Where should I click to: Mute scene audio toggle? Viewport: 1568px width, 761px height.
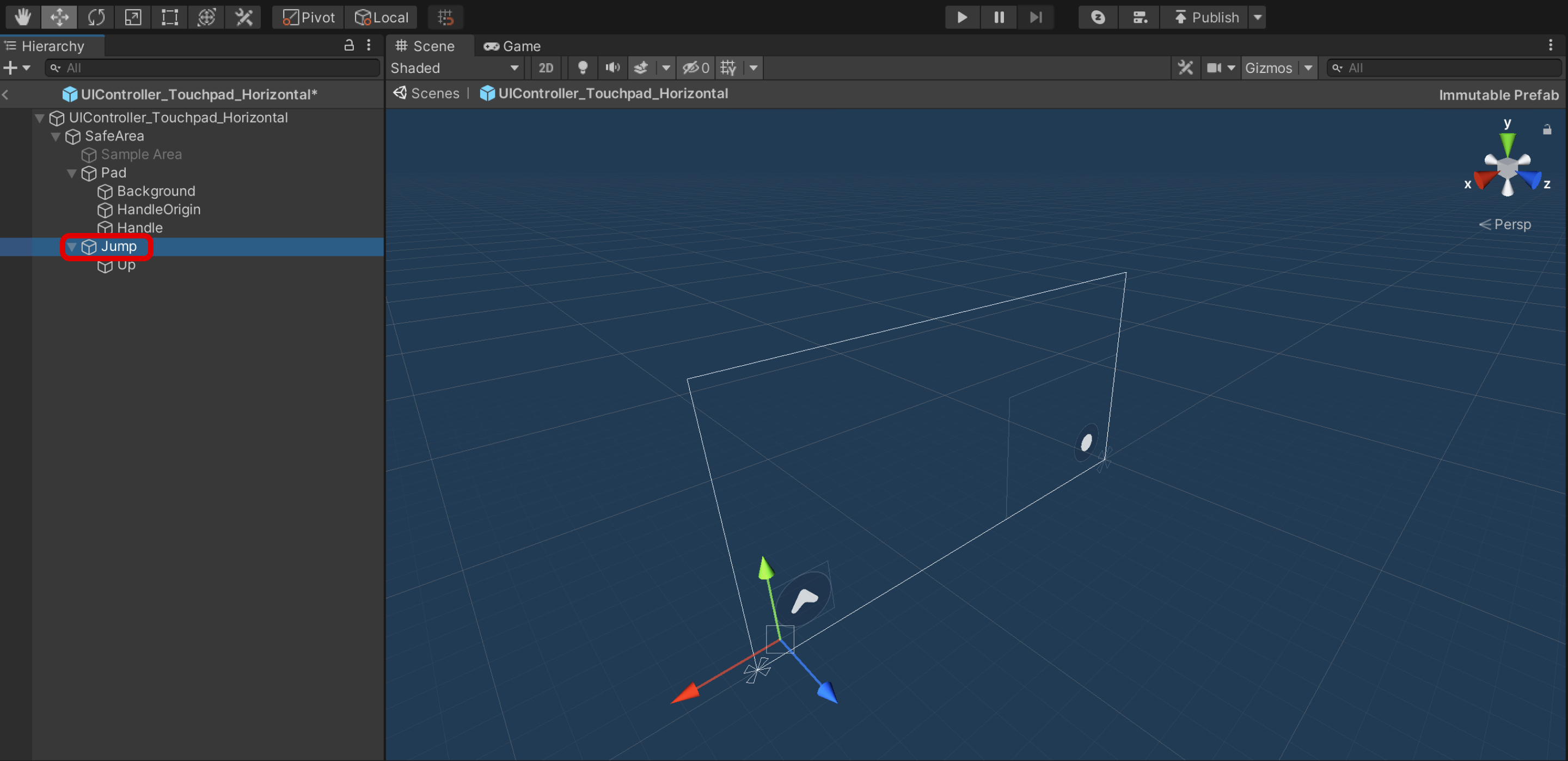tap(612, 67)
